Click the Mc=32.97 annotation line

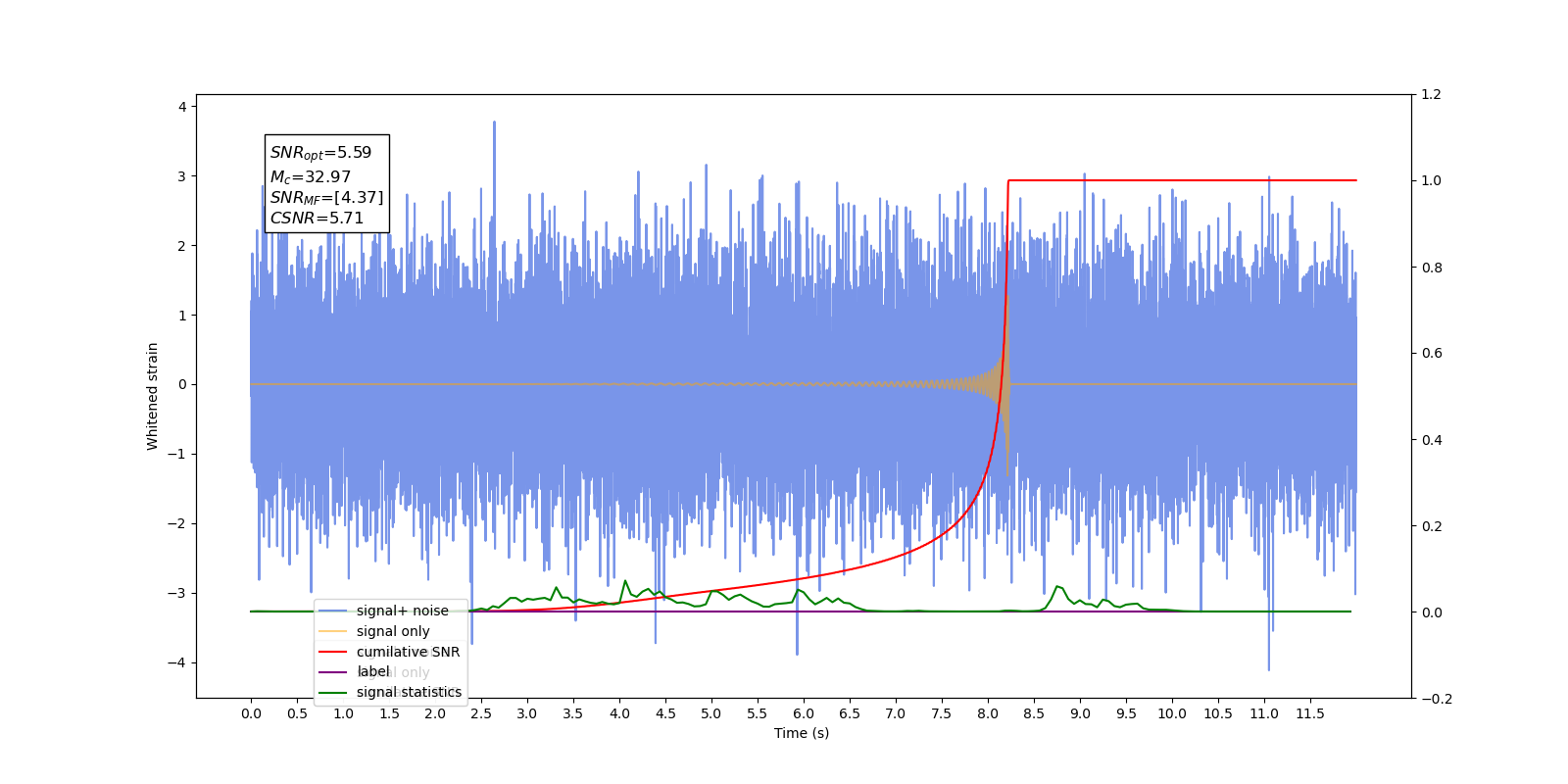(x=310, y=177)
